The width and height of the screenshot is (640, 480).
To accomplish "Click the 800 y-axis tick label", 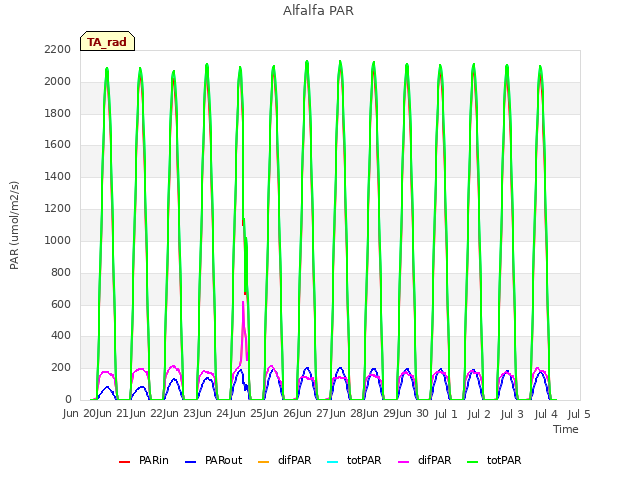I will click(61, 272).
